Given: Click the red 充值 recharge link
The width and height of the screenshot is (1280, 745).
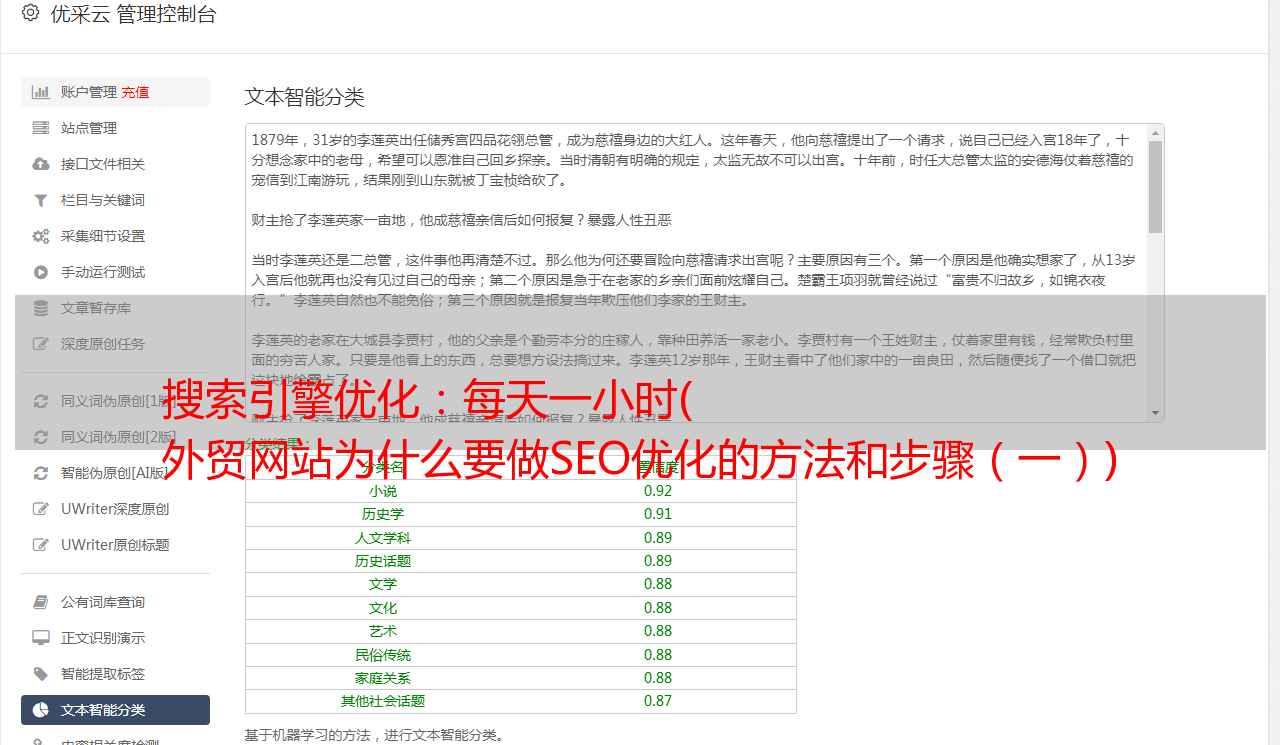Looking at the screenshot, I should pos(136,92).
